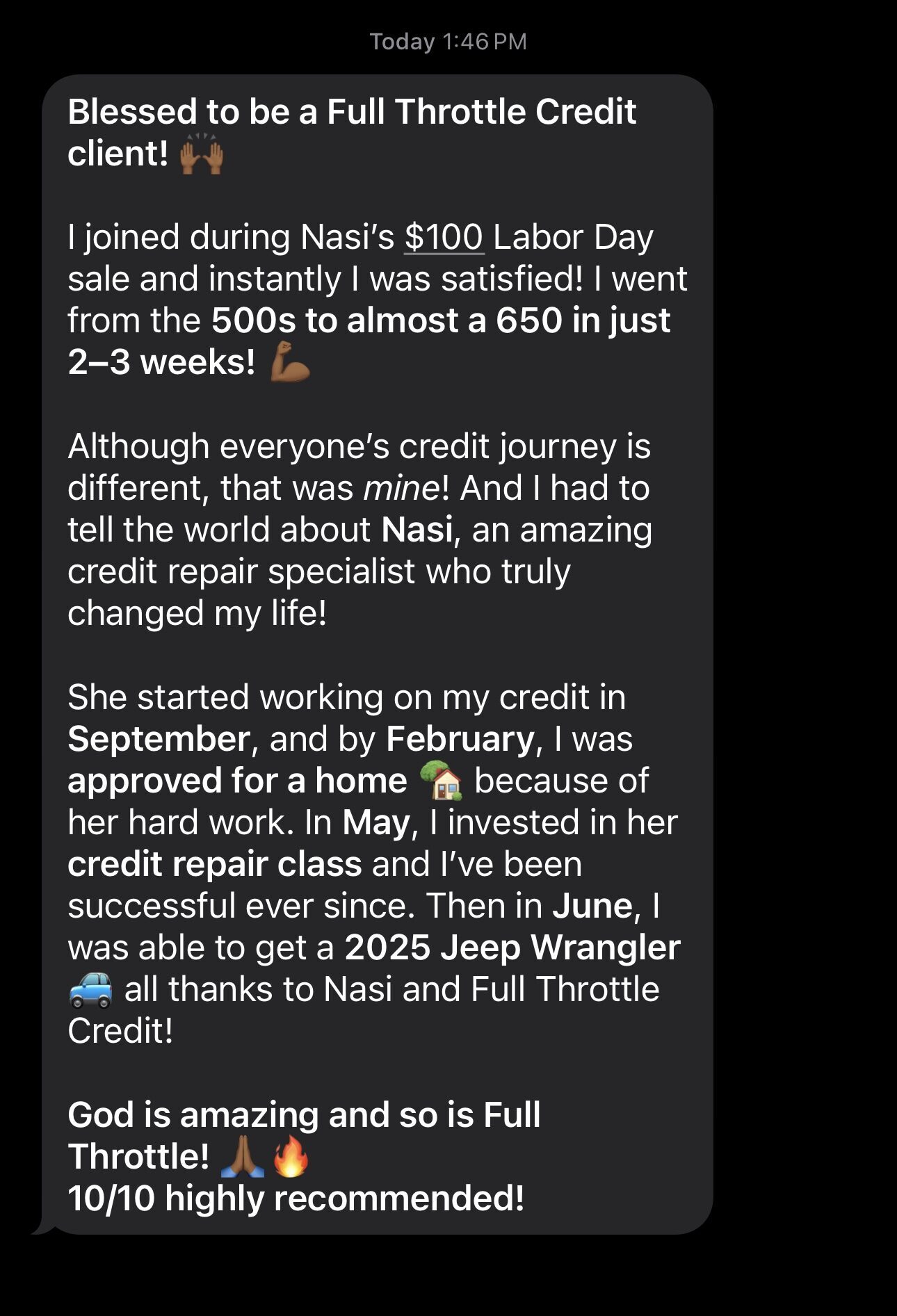
Task: Tap the raised hands emoji
Action: tap(202, 154)
